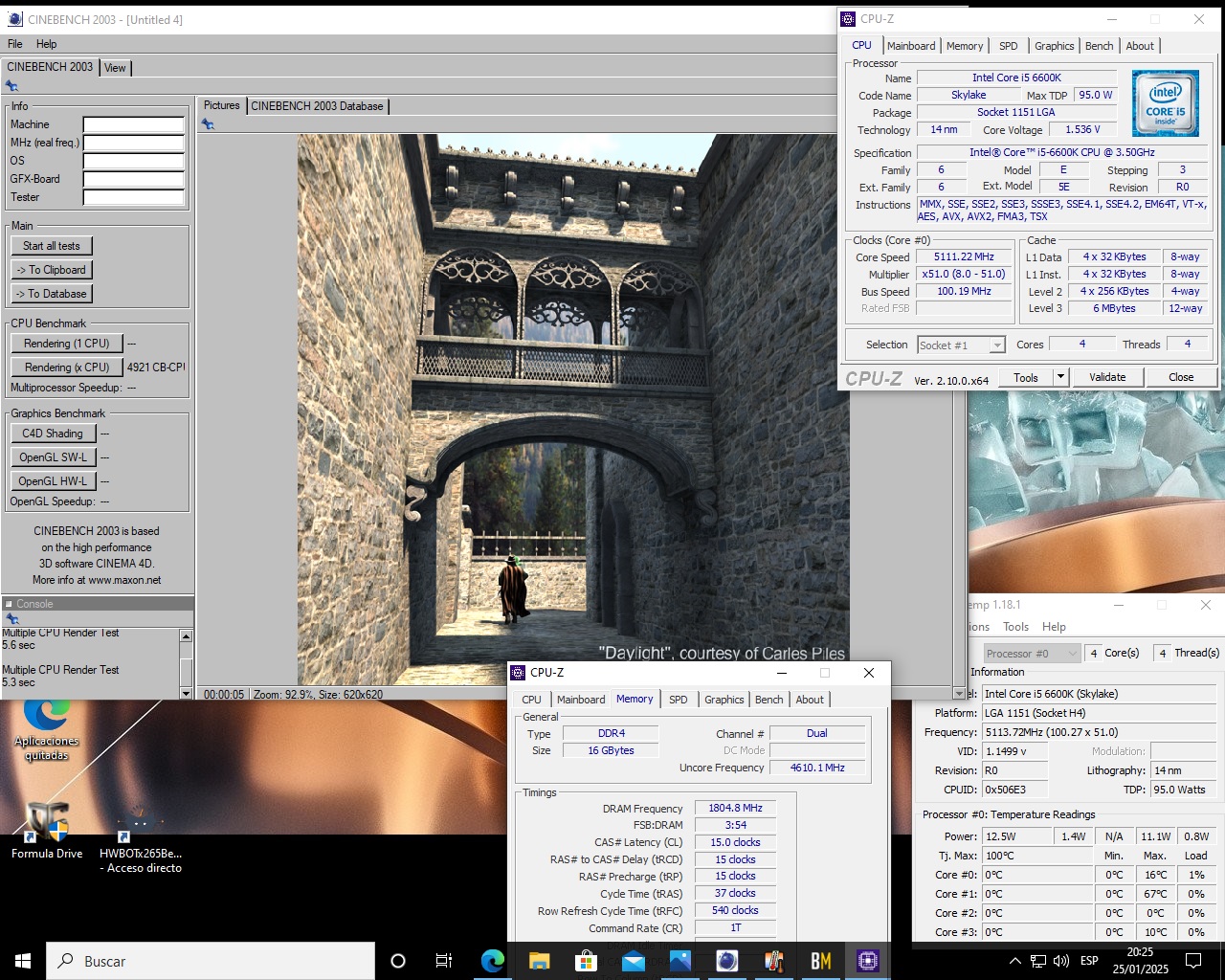Show hidden system tray icons
Screen dimensions: 1225x980
click(x=1014, y=961)
